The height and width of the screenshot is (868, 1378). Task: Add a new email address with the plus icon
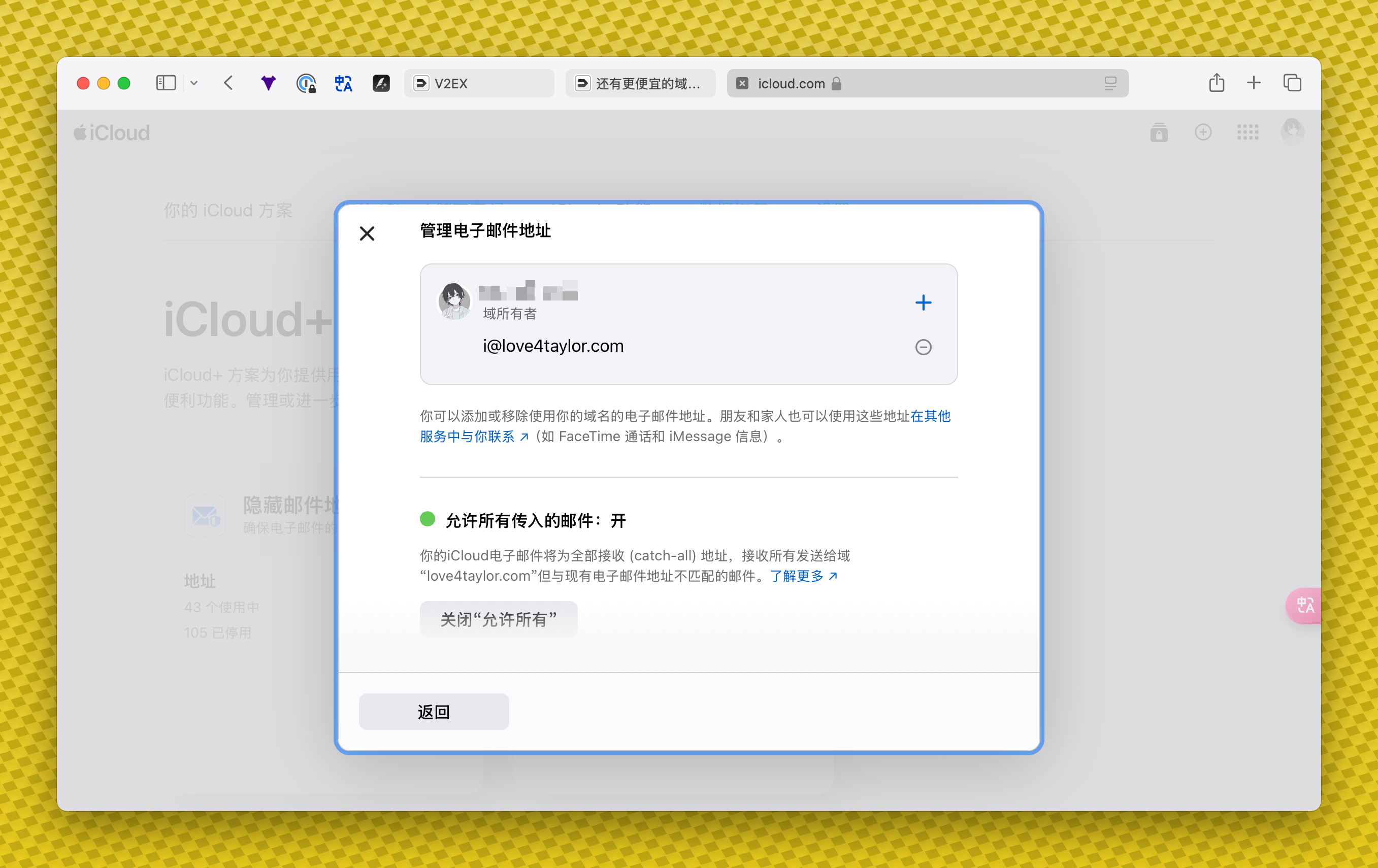click(923, 303)
